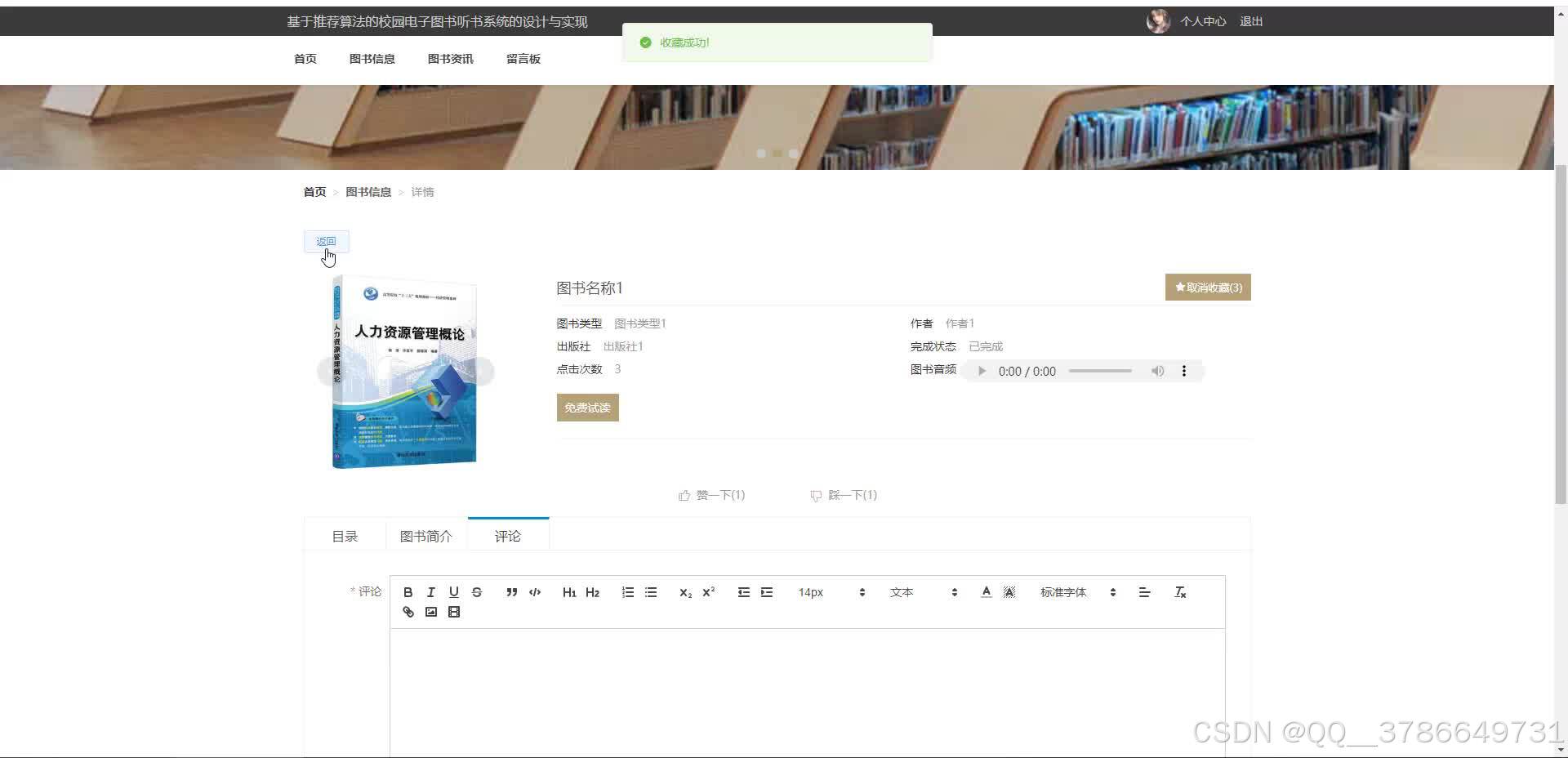Insert a hyperlink into the comment
Image resolution: width=1568 pixels, height=758 pixels.
408,612
